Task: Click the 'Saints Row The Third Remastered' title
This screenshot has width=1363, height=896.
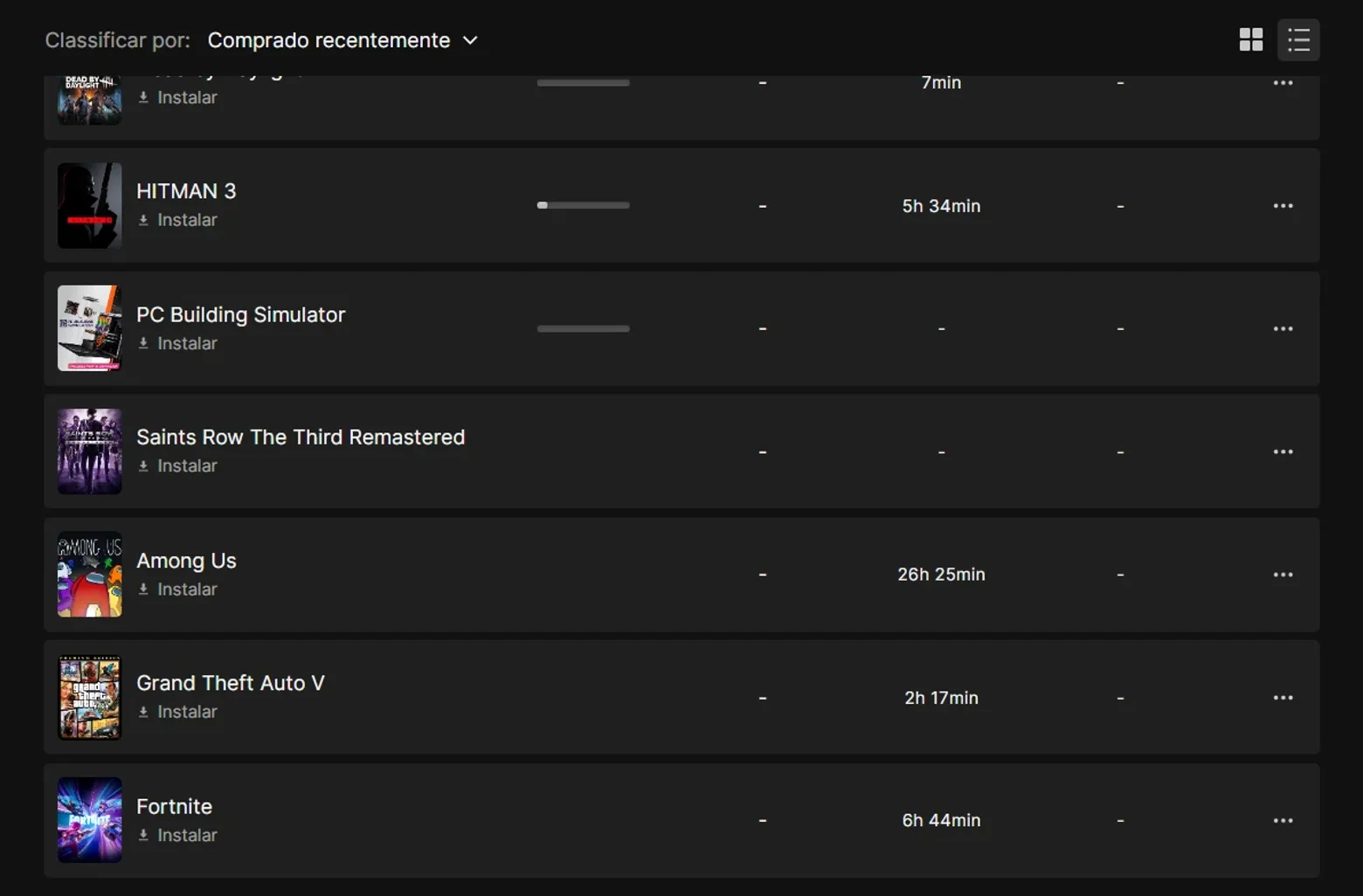Action: (301, 437)
